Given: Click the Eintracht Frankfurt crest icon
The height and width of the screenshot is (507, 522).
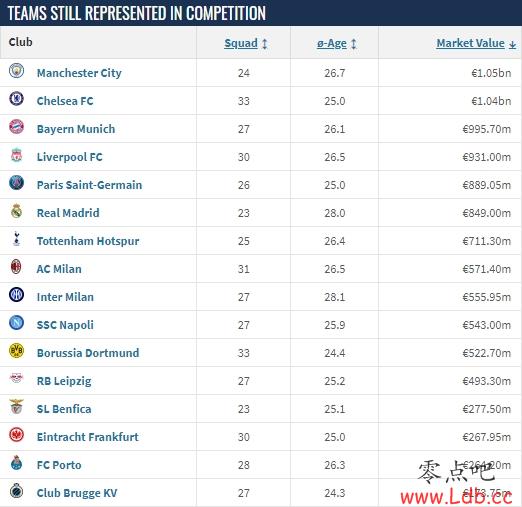Looking at the screenshot, I should coord(16,435).
